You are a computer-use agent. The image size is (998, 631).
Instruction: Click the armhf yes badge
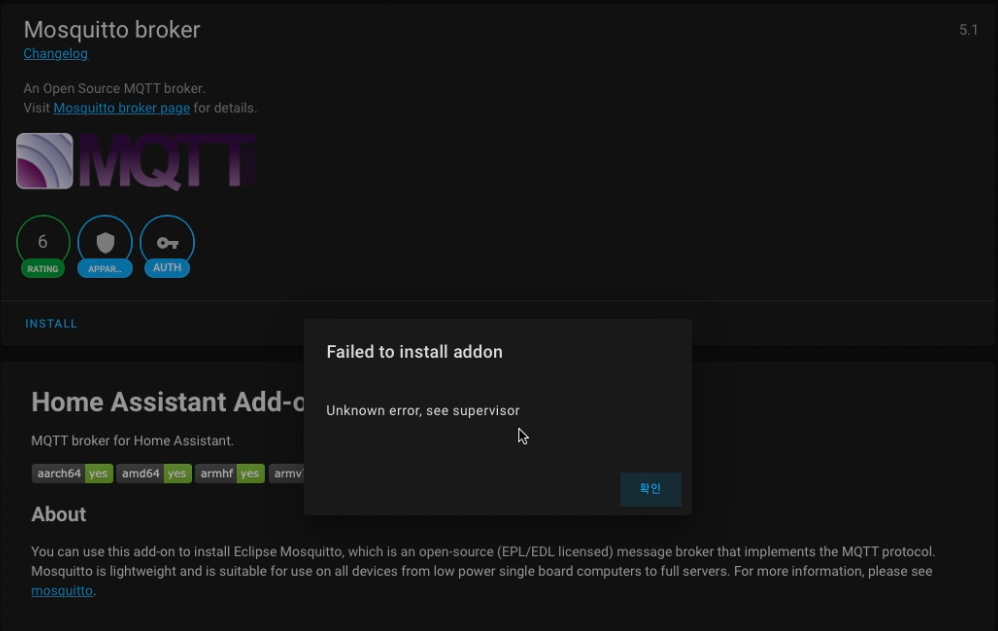coord(230,473)
